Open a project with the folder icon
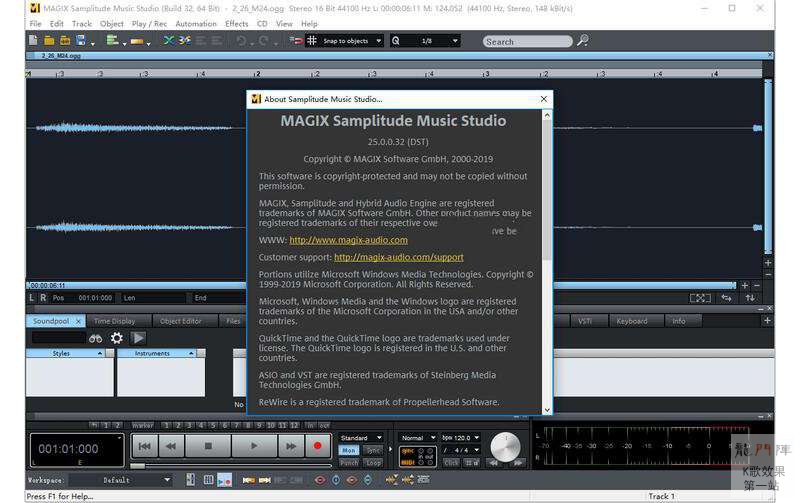The width and height of the screenshot is (800, 503). point(49,40)
